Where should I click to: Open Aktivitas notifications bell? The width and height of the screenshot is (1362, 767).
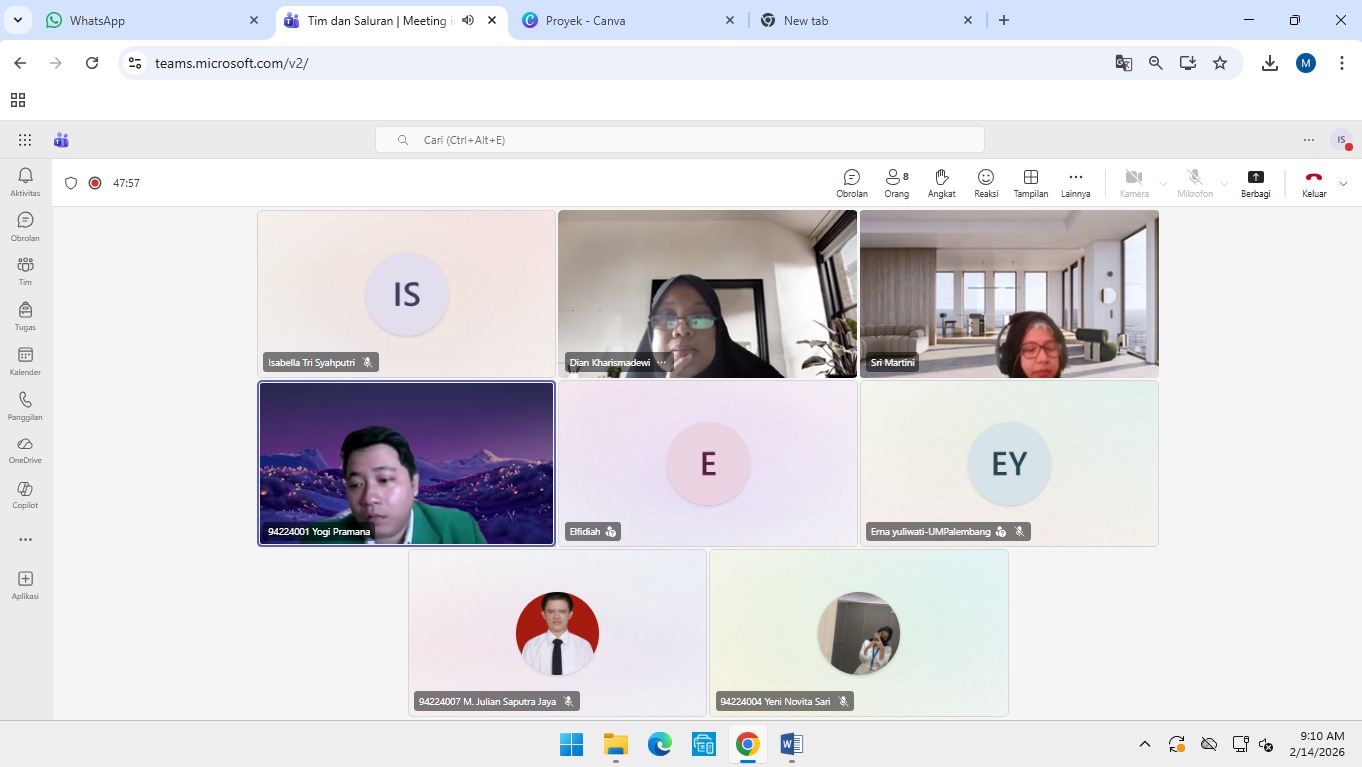25,182
